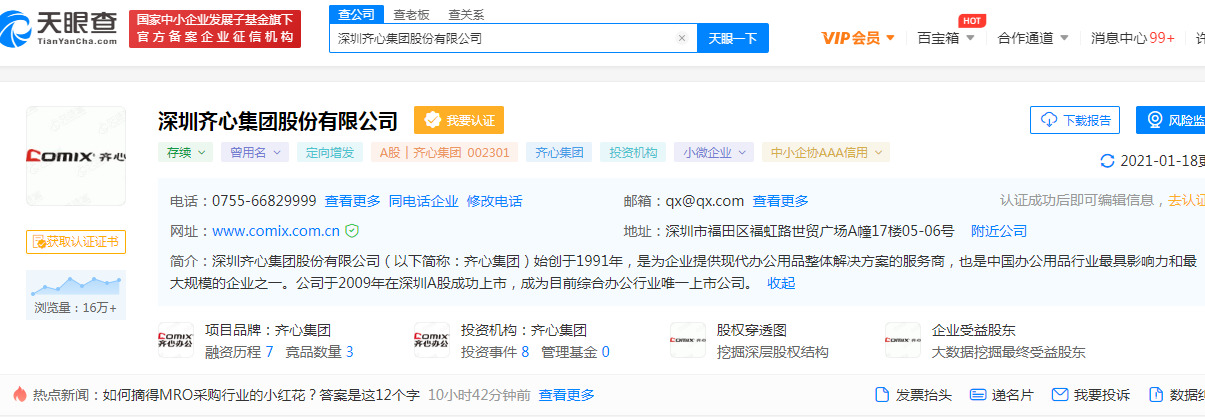Click the 定向增发 tag
This screenshot has height=417, width=1205.
click(330, 152)
